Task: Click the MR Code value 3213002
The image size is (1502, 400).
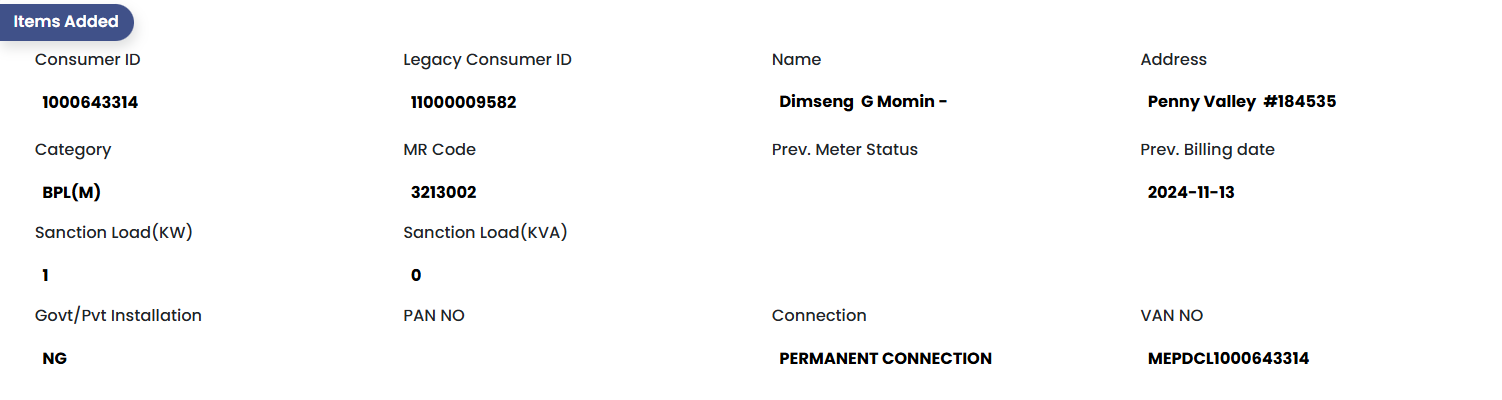Action: [x=443, y=192]
